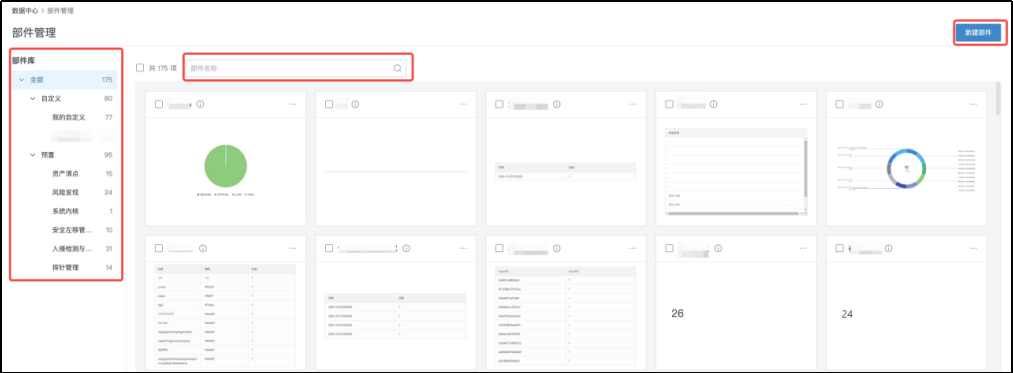Viewport: 1013px width, 373px height.
Task: Select the checkbox on the card showing 26
Action: (x=669, y=248)
